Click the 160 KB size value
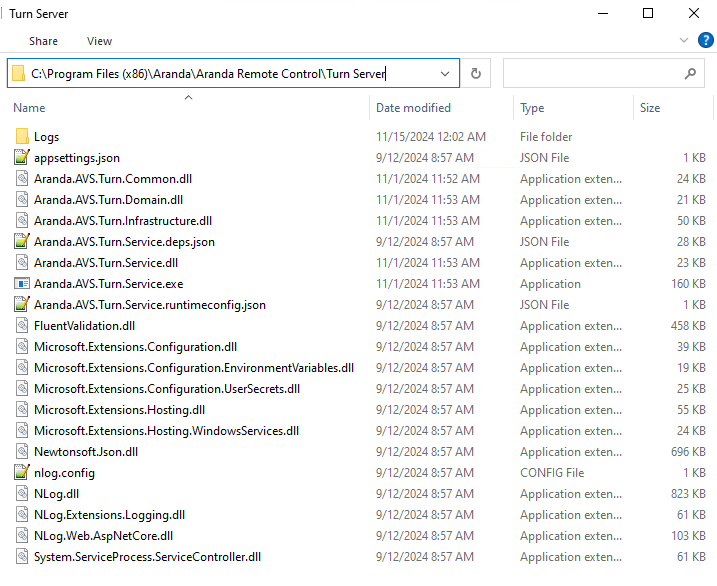The width and height of the screenshot is (717, 586). pyautogui.click(x=688, y=284)
